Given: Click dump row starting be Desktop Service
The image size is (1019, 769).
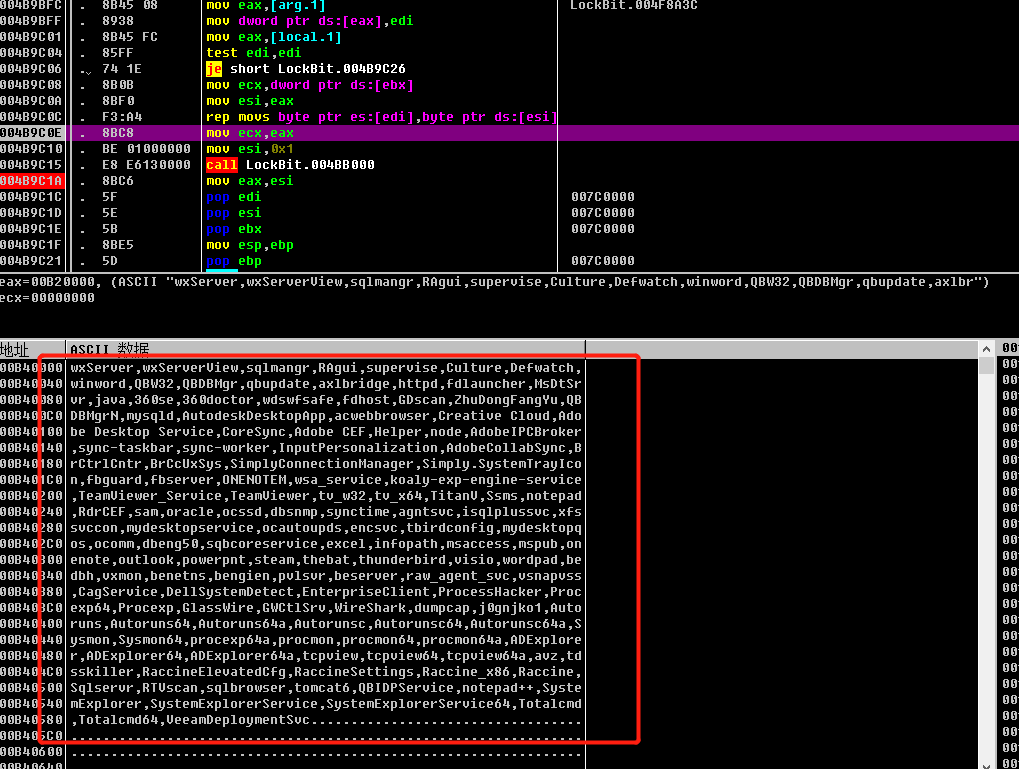Looking at the screenshot, I should pyautogui.click(x=326, y=432).
